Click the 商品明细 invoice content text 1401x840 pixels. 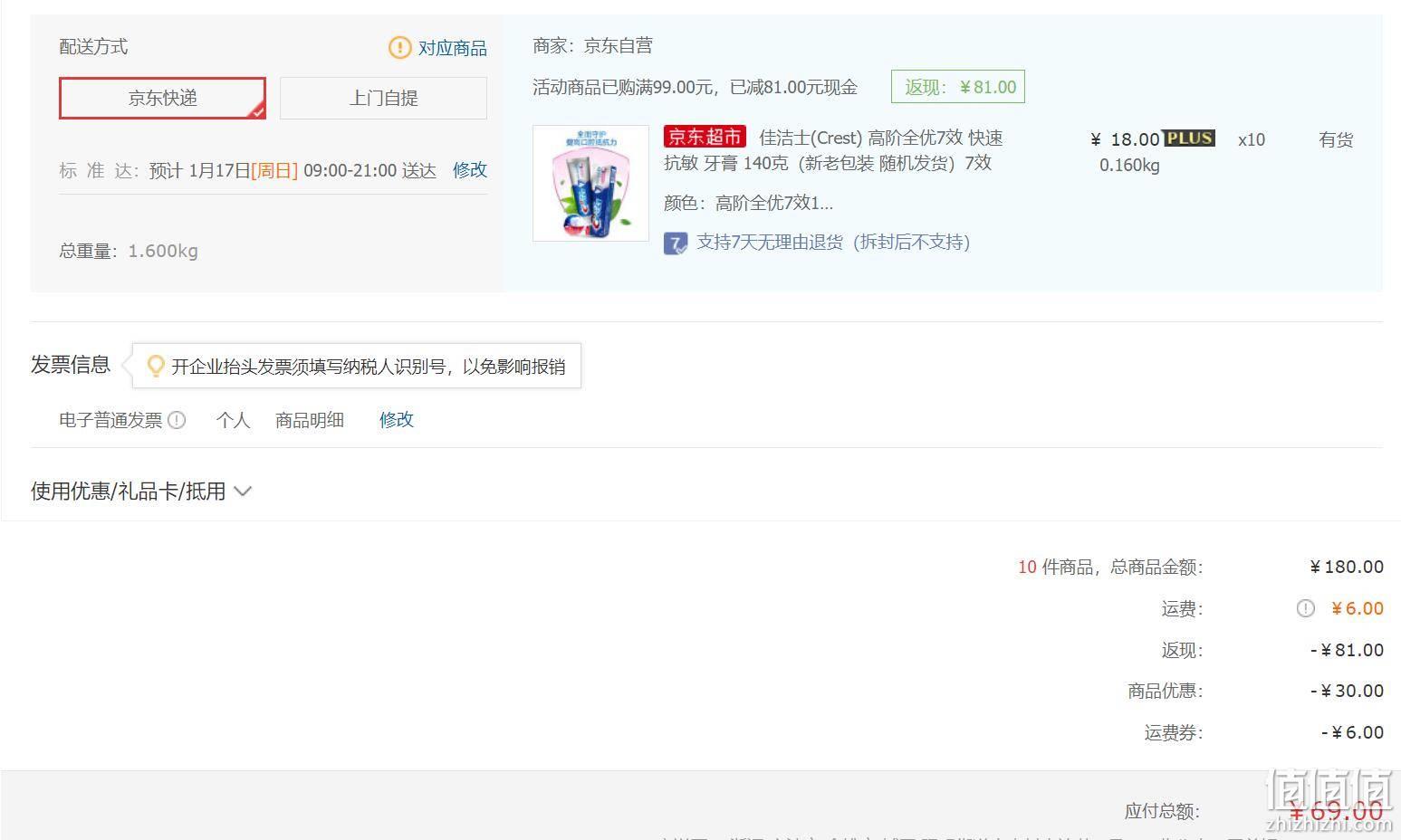(x=310, y=420)
